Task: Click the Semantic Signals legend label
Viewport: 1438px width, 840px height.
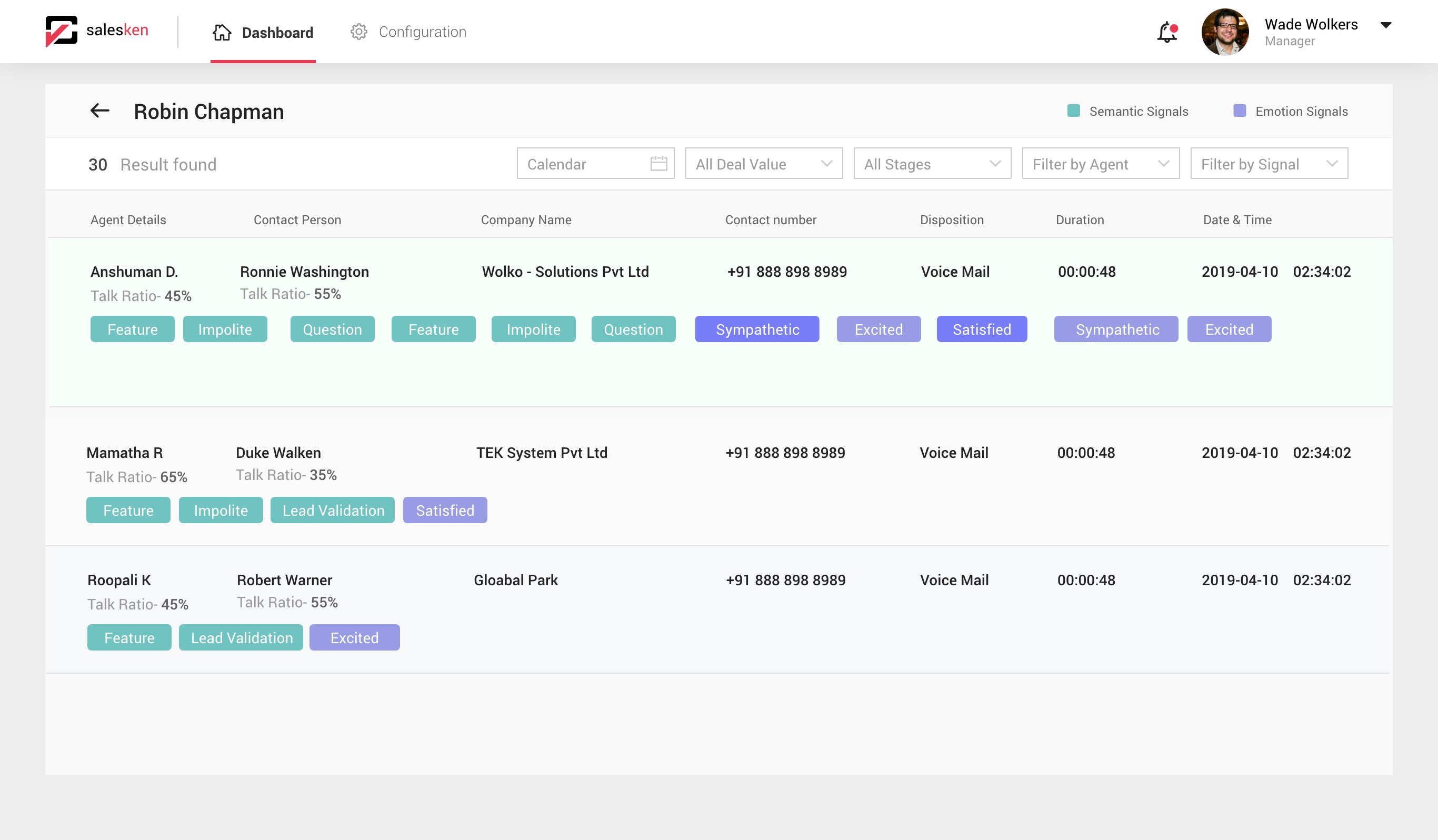Action: coord(1139,111)
